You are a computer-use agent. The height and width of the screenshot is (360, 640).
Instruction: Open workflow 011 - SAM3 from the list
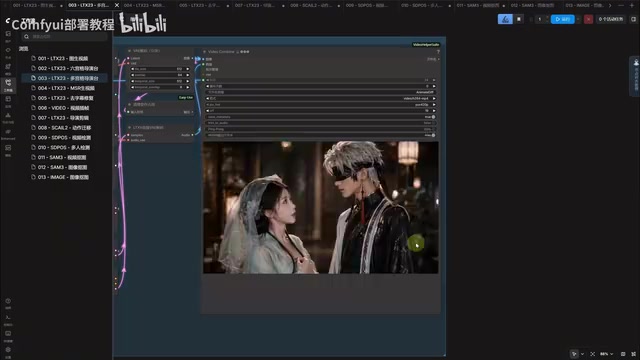[65, 157]
